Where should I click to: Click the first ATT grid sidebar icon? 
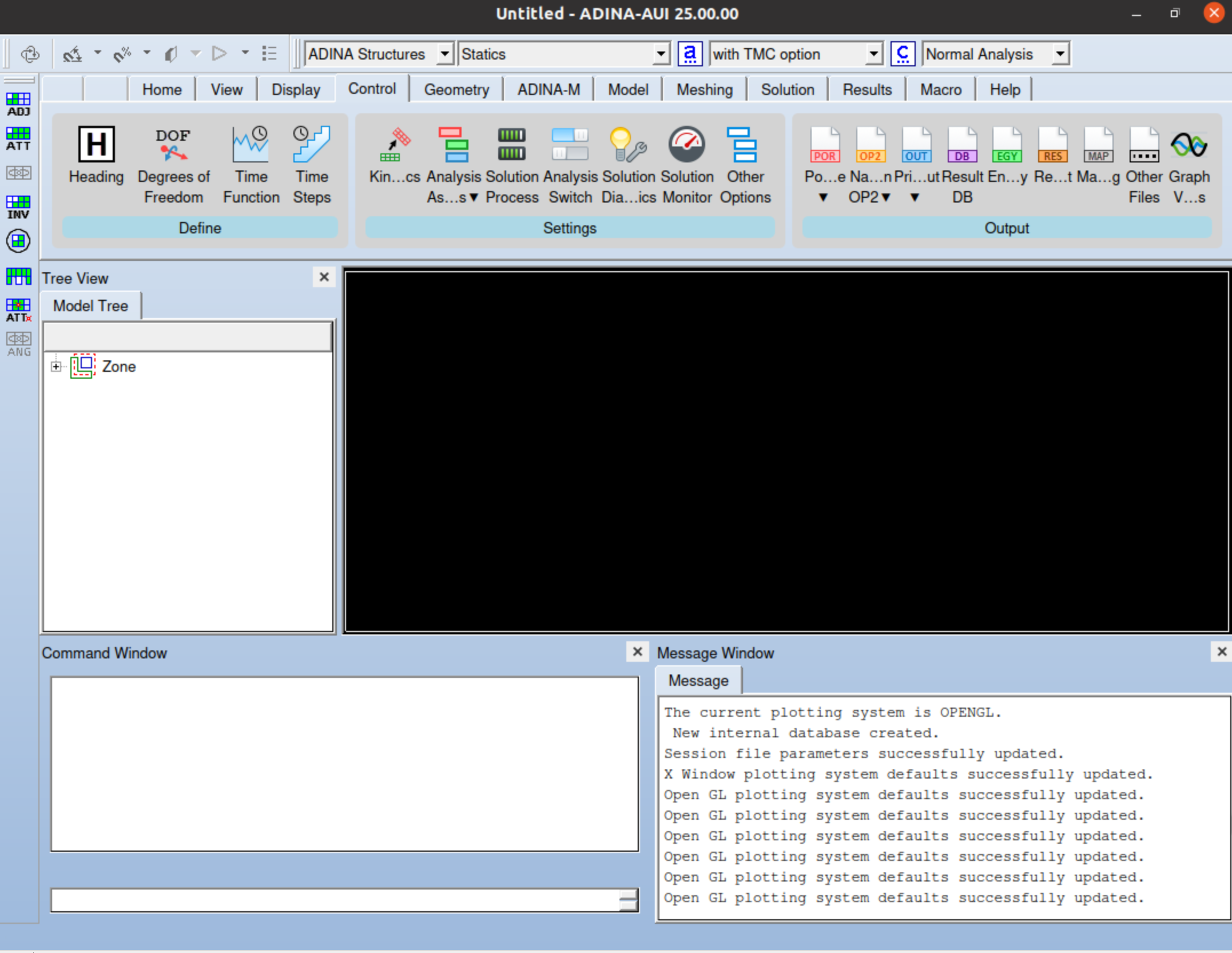(x=18, y=139)
